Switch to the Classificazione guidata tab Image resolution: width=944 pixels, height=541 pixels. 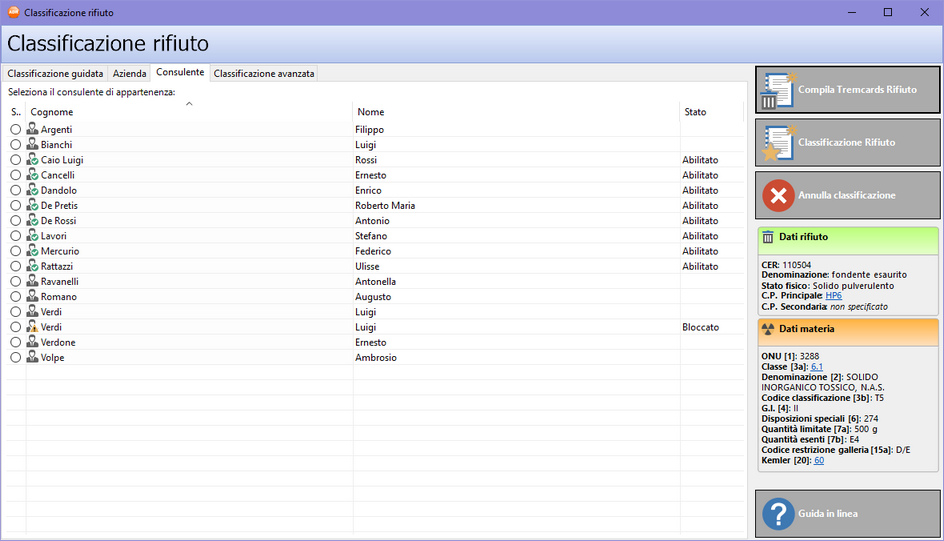55,73
